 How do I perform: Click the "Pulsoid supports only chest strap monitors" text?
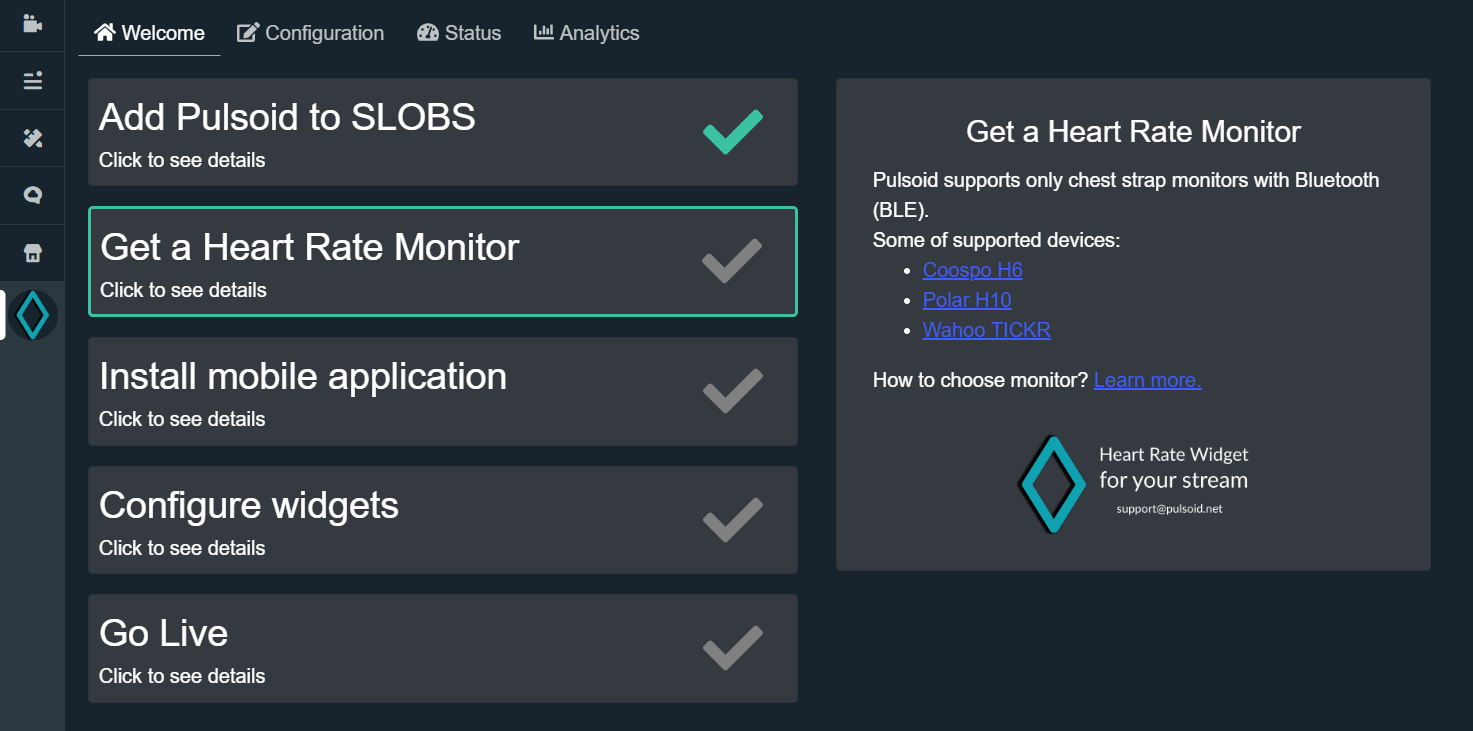coord(1126,195)
